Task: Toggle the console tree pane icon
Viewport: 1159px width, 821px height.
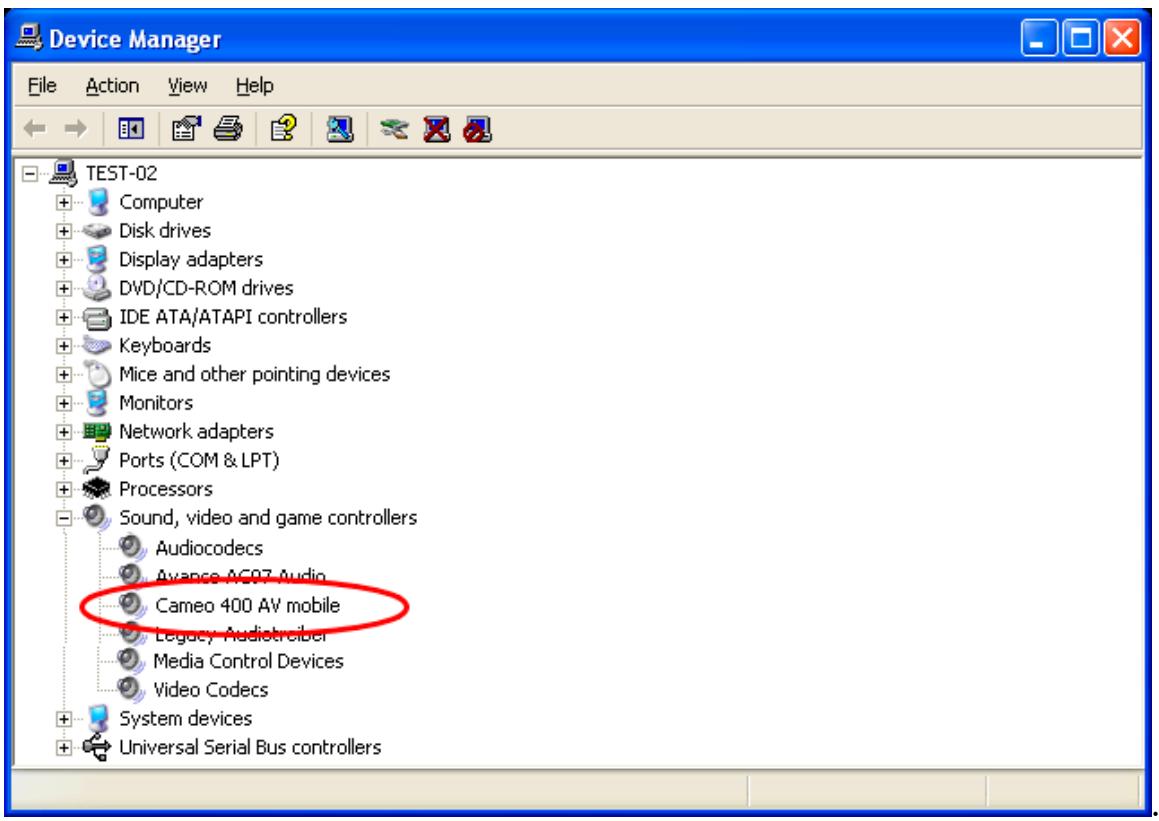Action: pos(131,129)
